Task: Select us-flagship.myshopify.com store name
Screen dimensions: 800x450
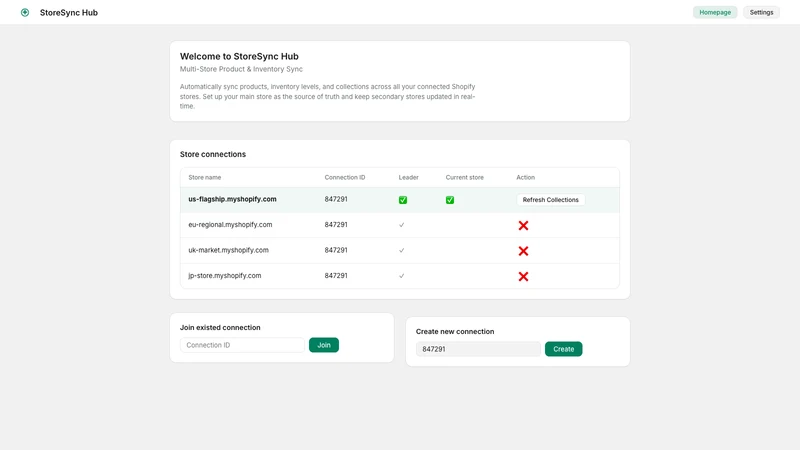Action: (232, 199)
